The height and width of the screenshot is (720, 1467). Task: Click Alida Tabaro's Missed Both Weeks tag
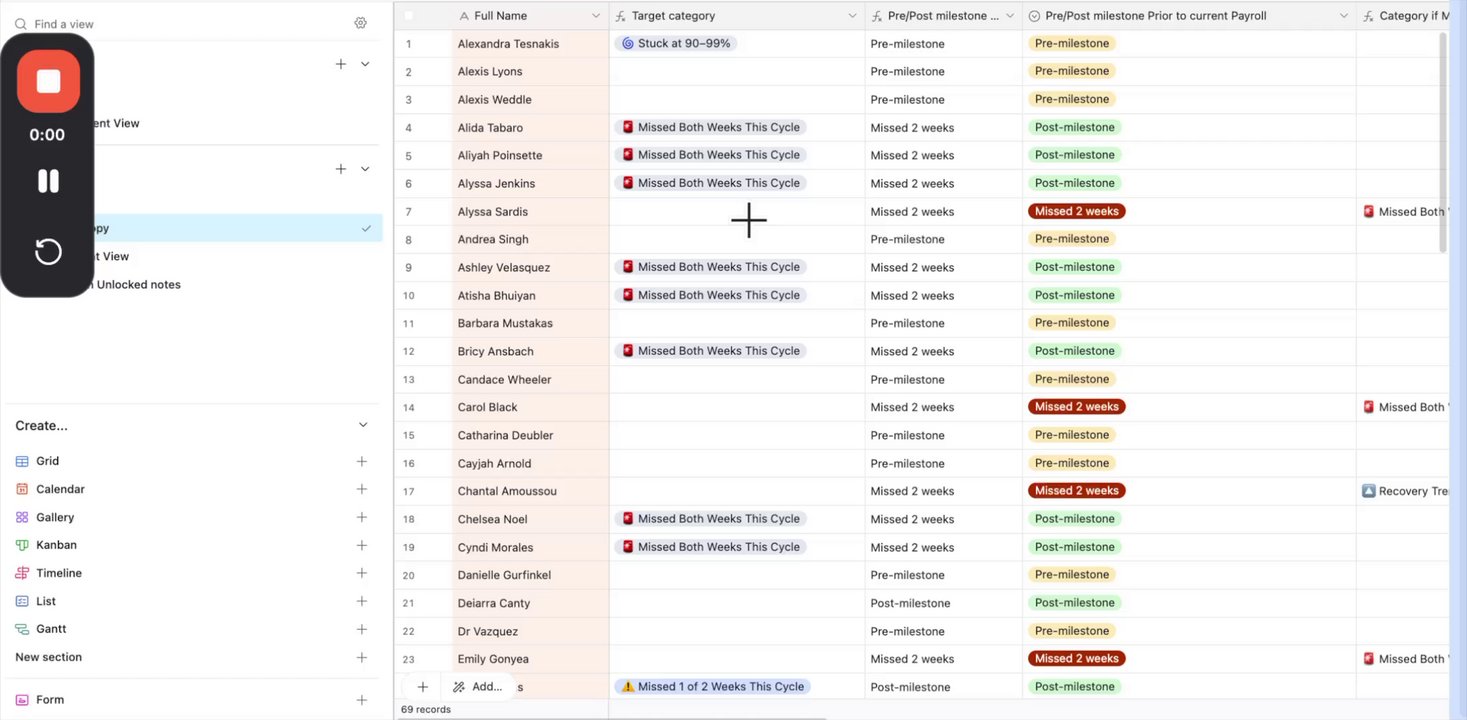pyautogui.click(x=711, y=127)
